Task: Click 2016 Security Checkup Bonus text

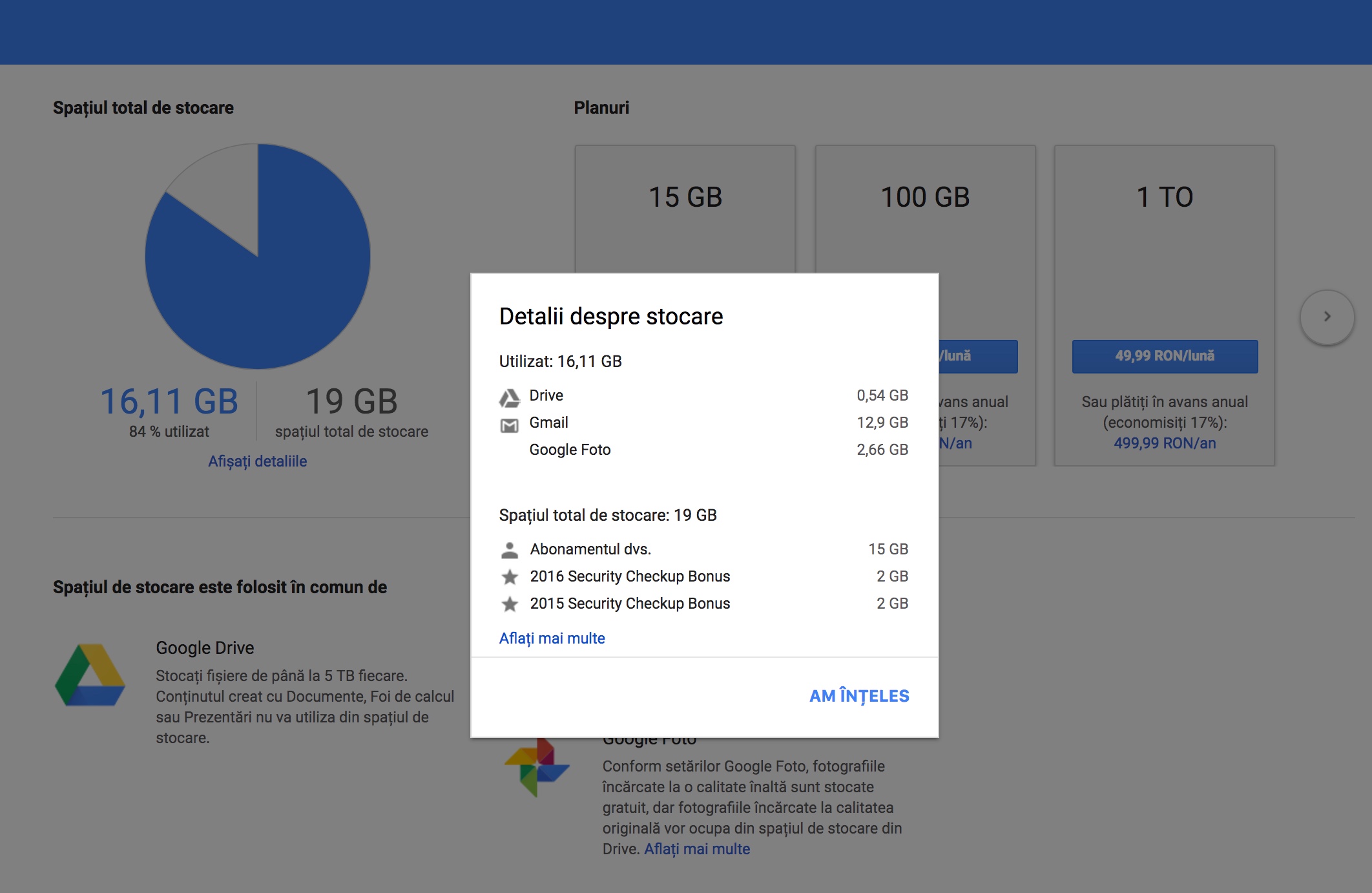Action: point(630,576)
